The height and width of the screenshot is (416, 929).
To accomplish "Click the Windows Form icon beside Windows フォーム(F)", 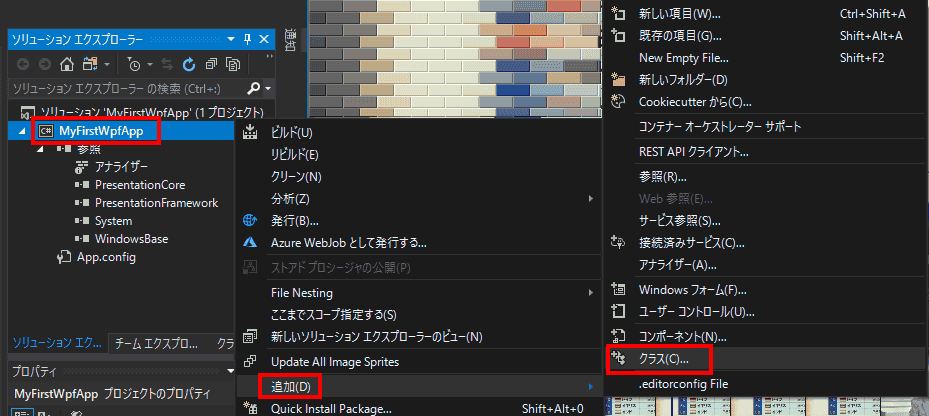I will coord(619,290).
